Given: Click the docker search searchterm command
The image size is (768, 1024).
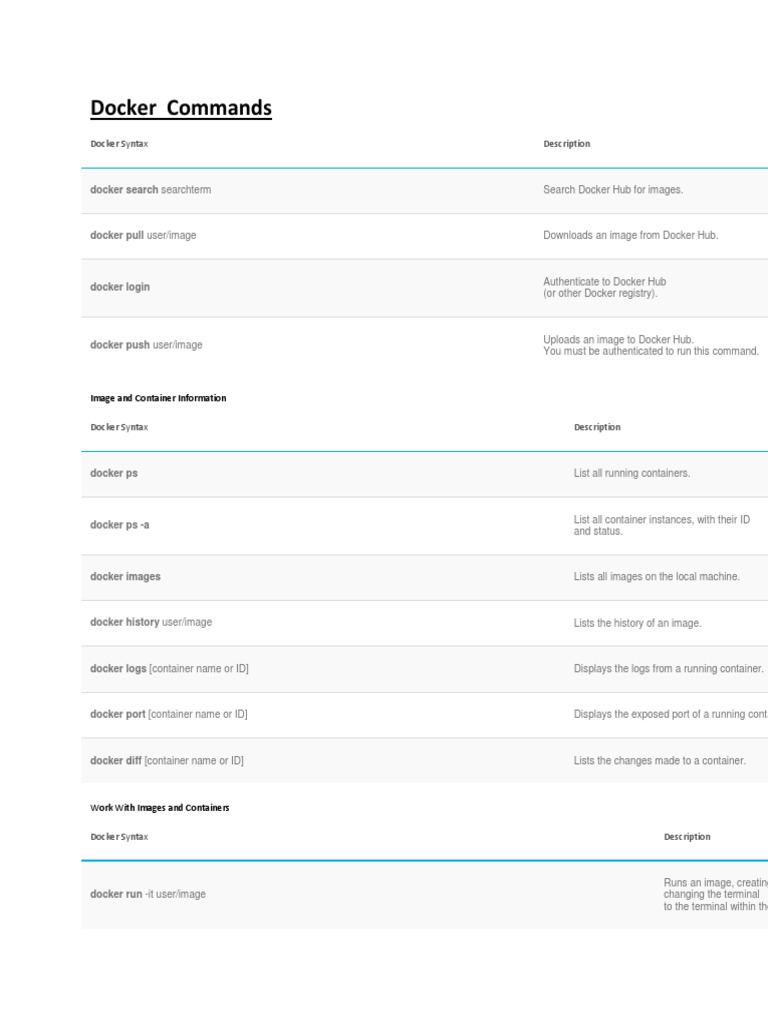Looking at the screenshot, I should coord(151,189).
